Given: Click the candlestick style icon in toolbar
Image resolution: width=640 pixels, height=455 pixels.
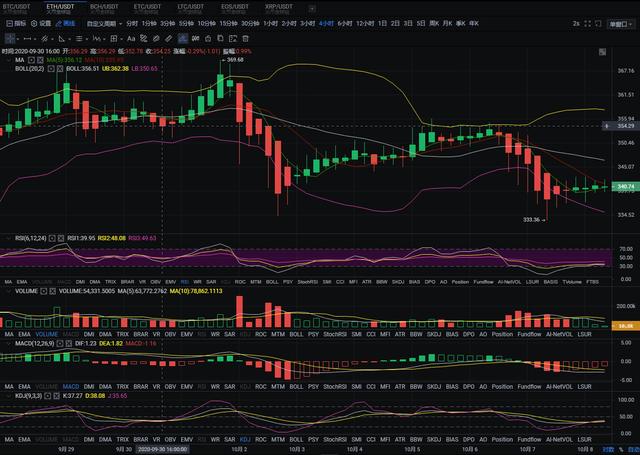Looking at the screenshot, I should point(196,39).
